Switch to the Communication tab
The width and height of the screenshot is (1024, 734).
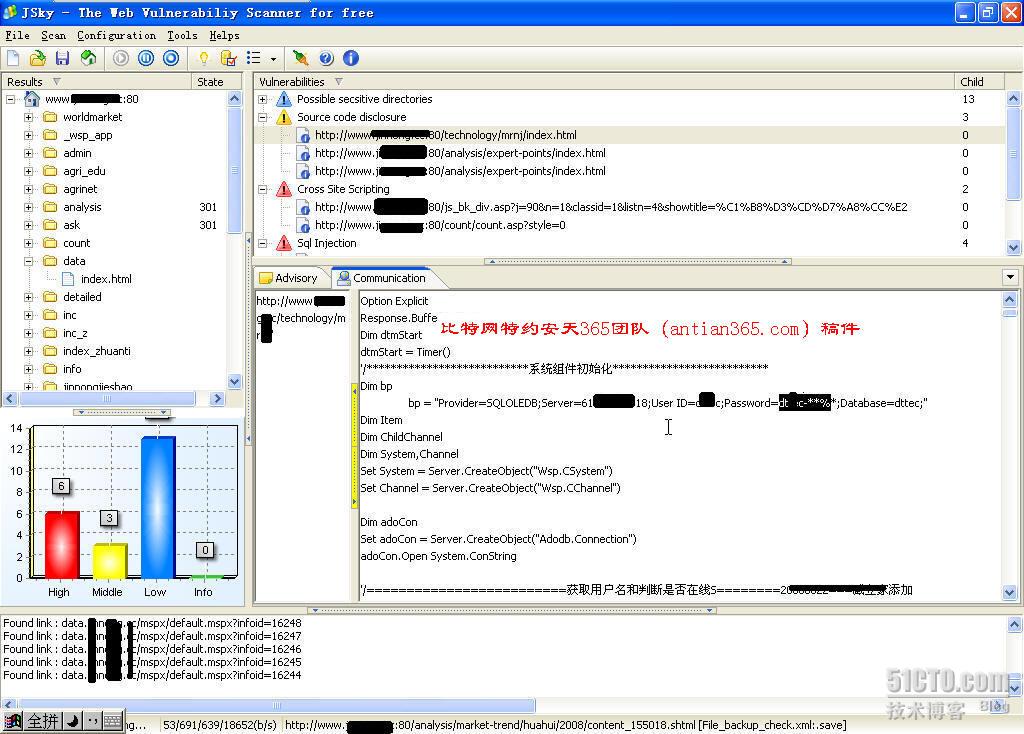(381, 278)
